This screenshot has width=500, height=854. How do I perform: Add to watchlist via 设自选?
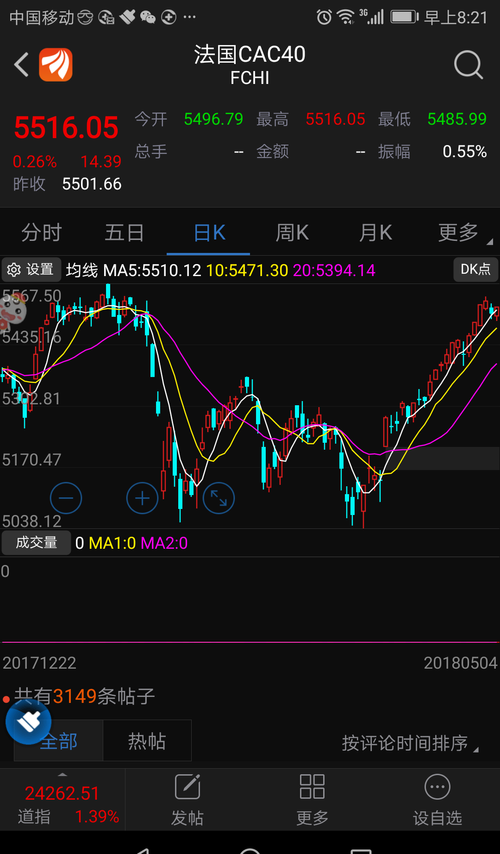[437, 800]
